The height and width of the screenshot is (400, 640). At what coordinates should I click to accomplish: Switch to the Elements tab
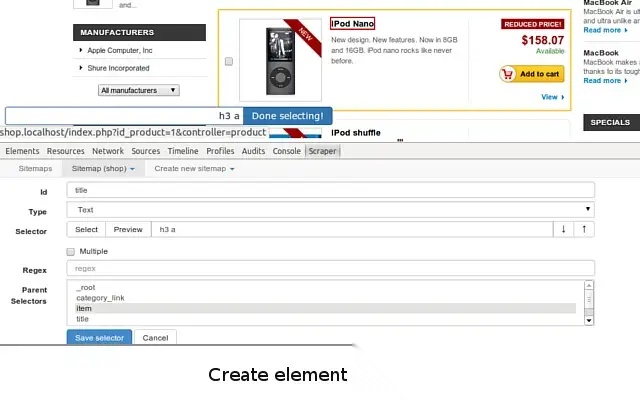click(22, 151)
